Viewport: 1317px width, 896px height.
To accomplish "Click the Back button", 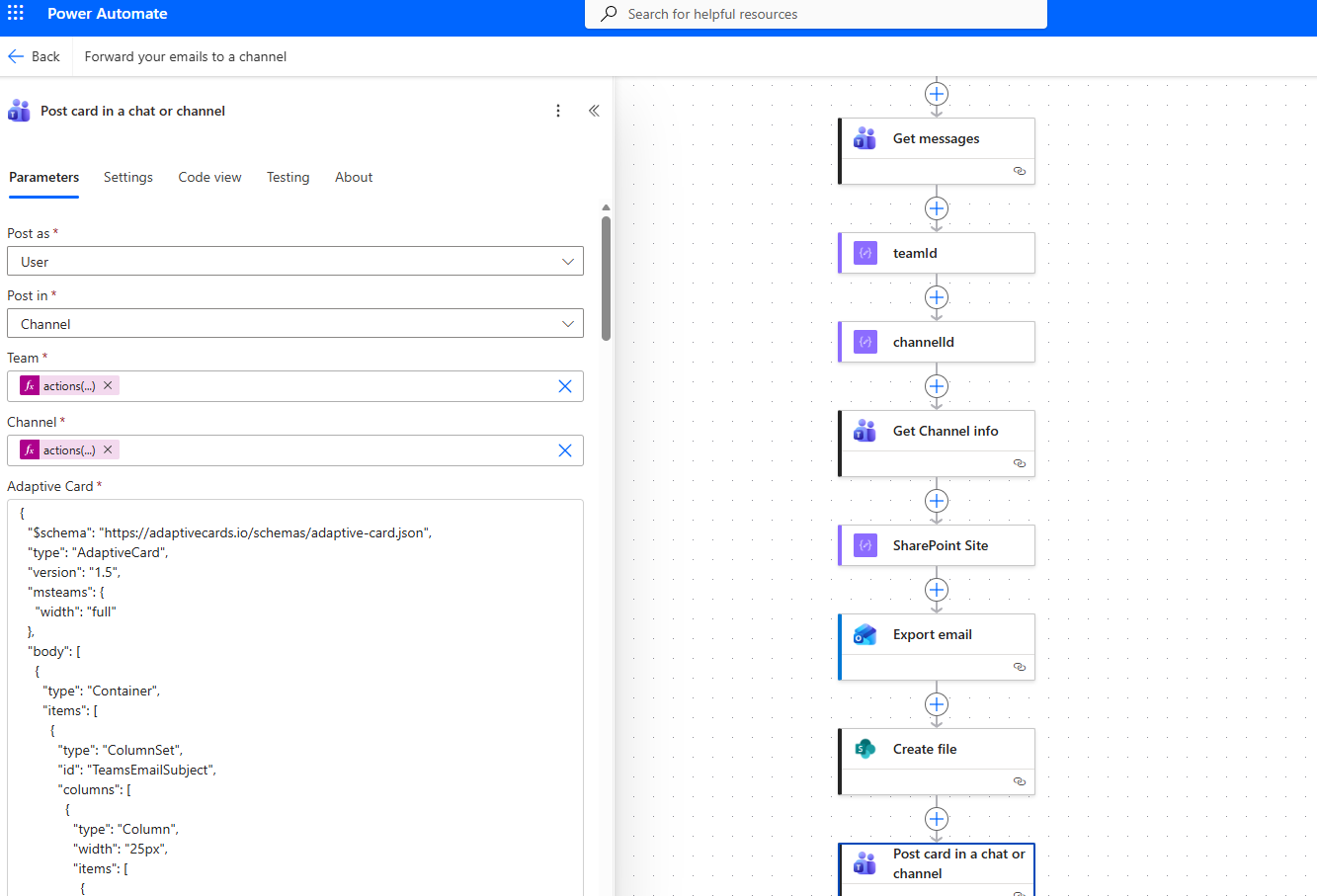I will tap(35, 56).
